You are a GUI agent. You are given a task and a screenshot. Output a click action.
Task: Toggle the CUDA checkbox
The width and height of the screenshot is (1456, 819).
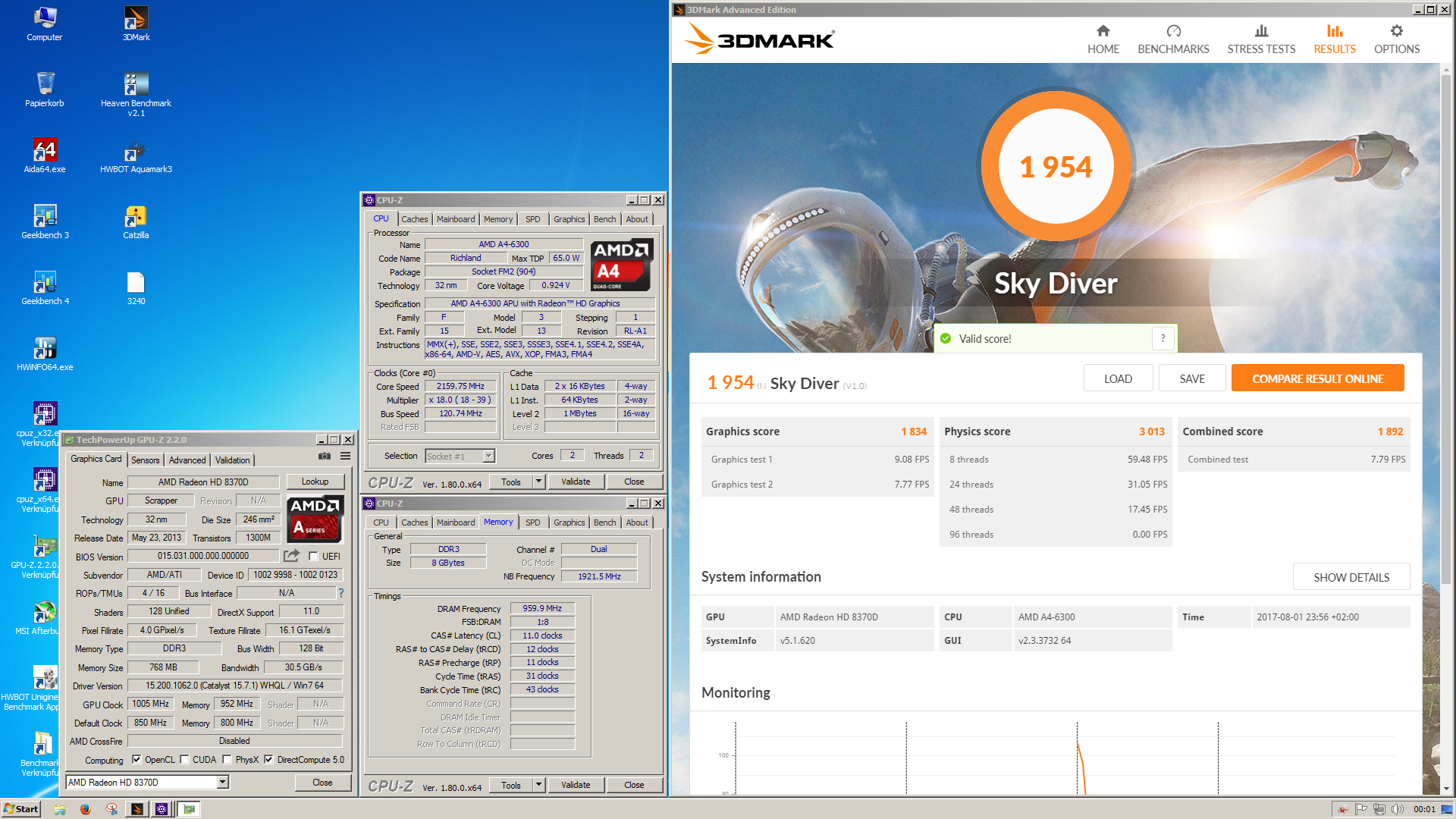click(184, 759)
